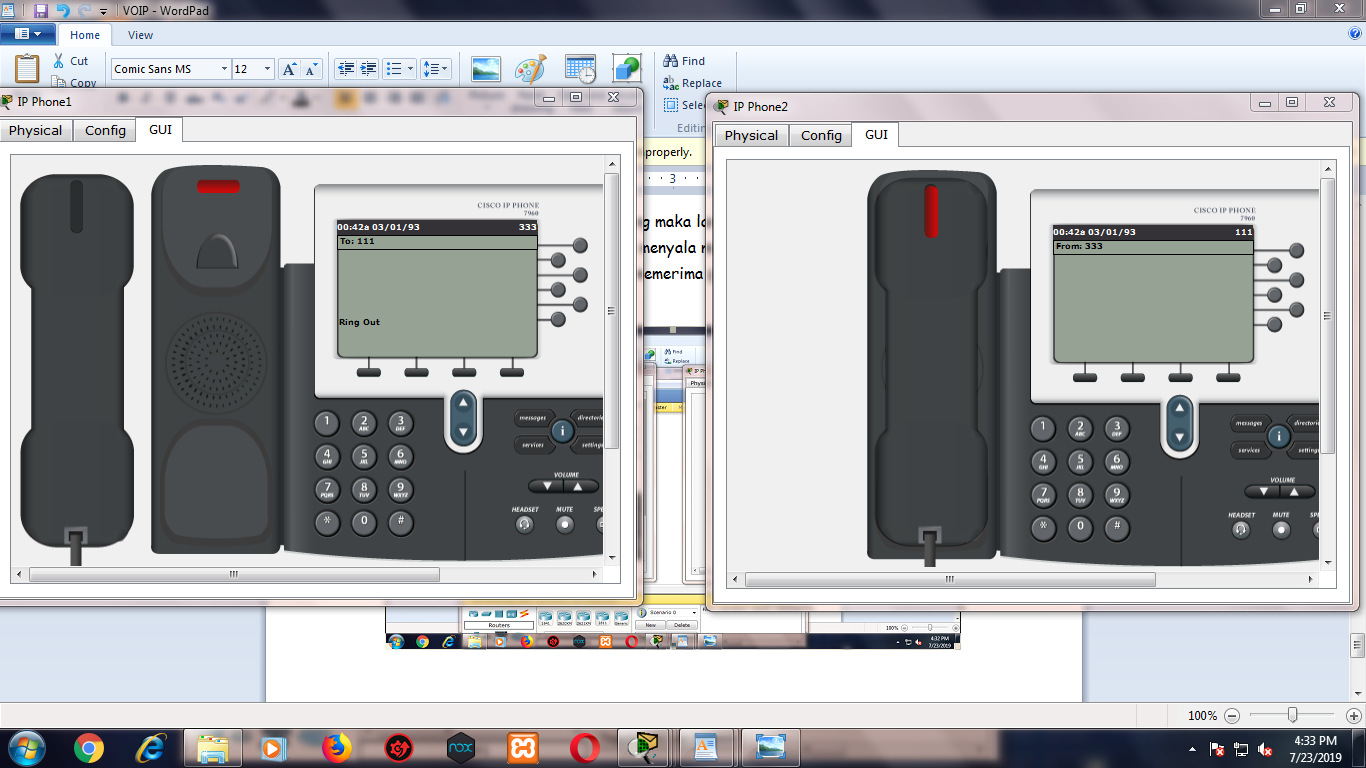The image size is (1366, 768).
Task: Increase paragraph indent in WordPad
Action: pyautogui.click(x=368, y=69)
